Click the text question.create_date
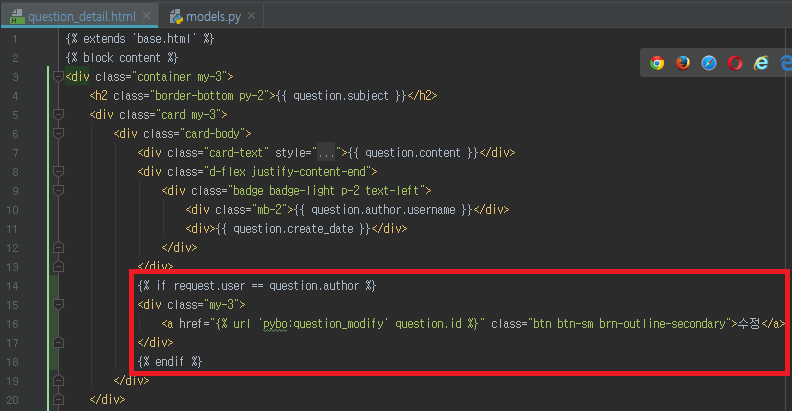The image size is (792, 411). pyautogui.click(x=293, y=229)
